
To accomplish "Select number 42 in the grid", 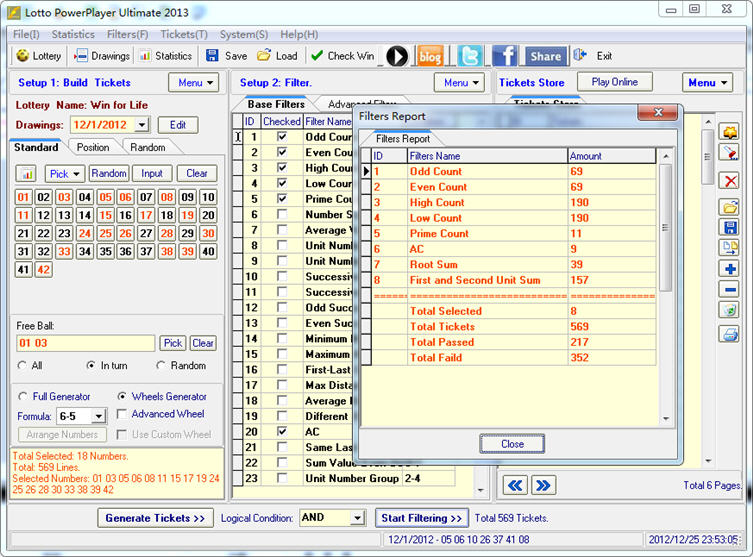I will click(x=43, y=269).
